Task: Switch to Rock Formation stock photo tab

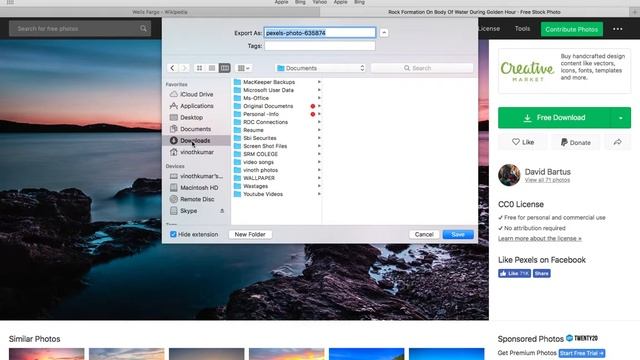Action: 474,12
